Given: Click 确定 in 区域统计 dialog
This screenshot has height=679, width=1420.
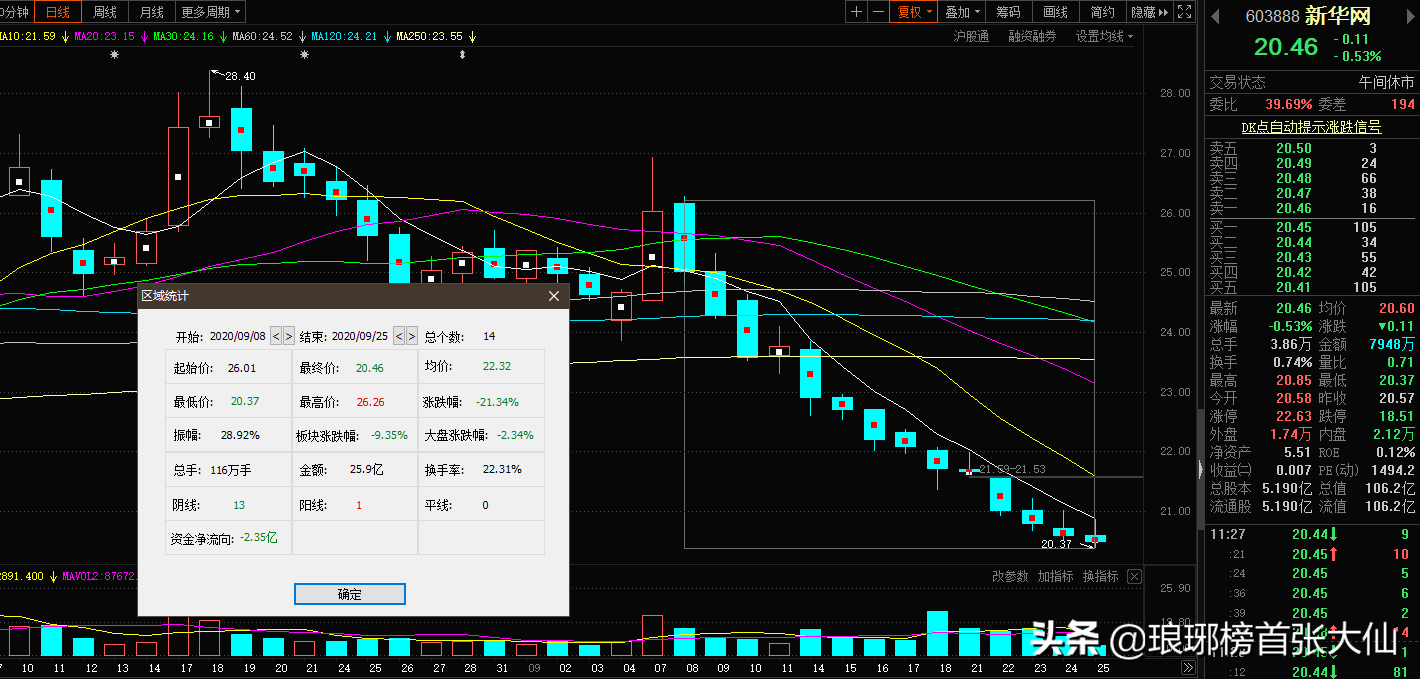Looking at the screenshot, I should pos(350,594).
